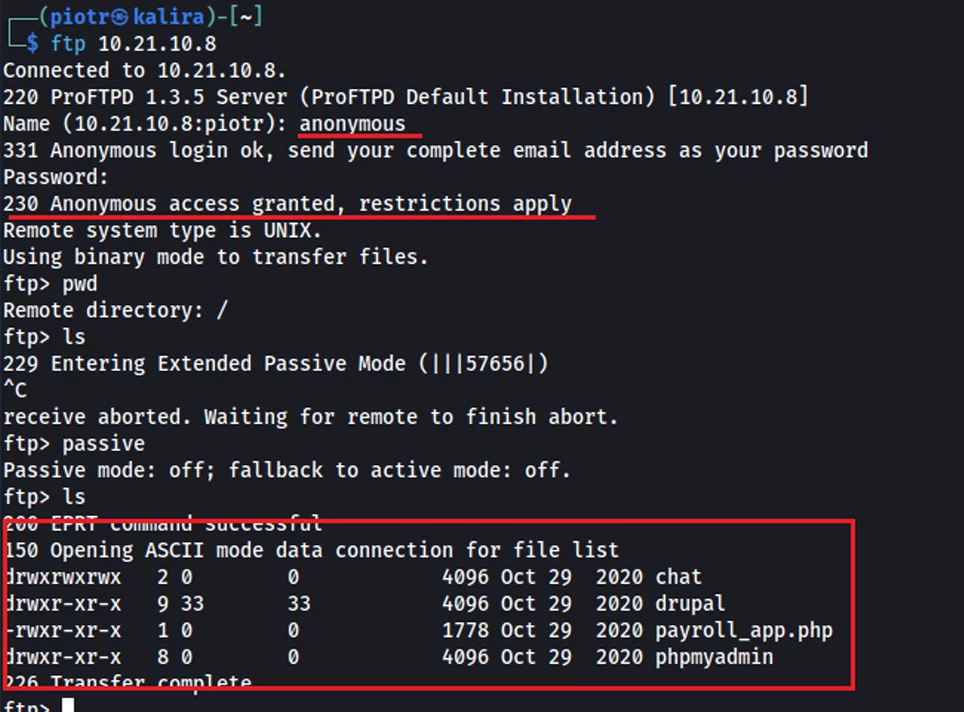The image size is (964, 712).
Task: Click the "150 Opening ASCII mode" line
Action: 311,550
